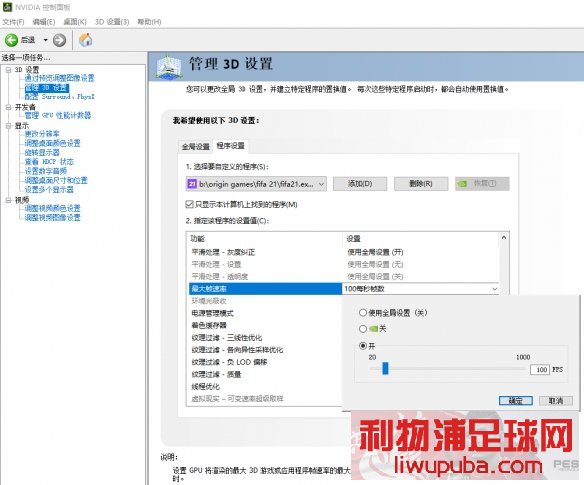Switch to the 全局设置 tab
This screenshot has width=584, height=485.
click(x=196, y=146)
